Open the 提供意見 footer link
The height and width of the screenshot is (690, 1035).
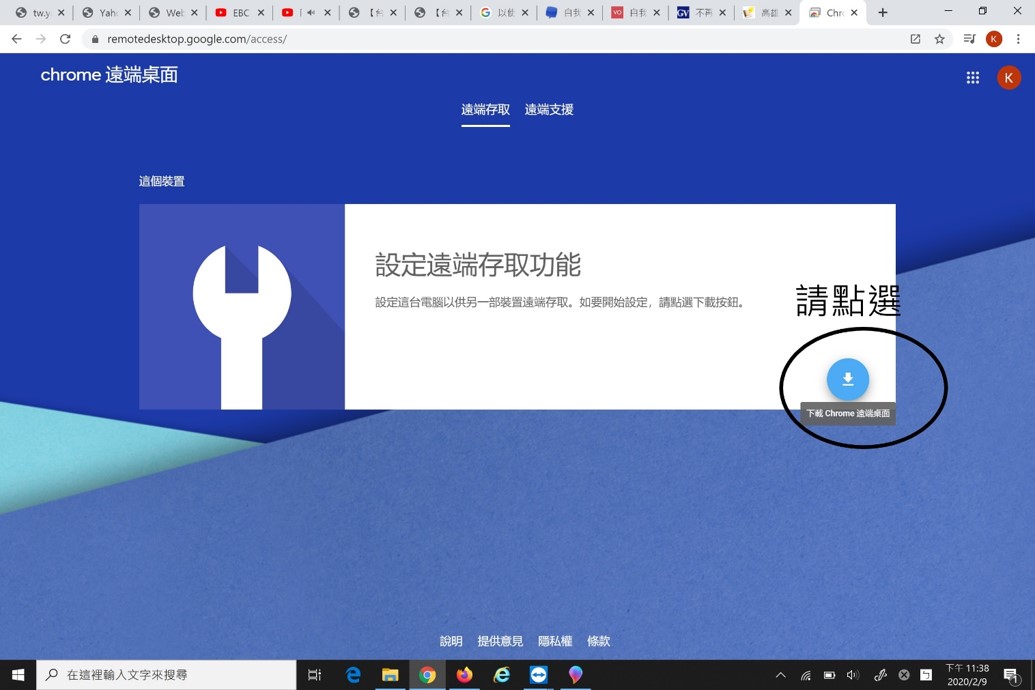coord(500,641)
